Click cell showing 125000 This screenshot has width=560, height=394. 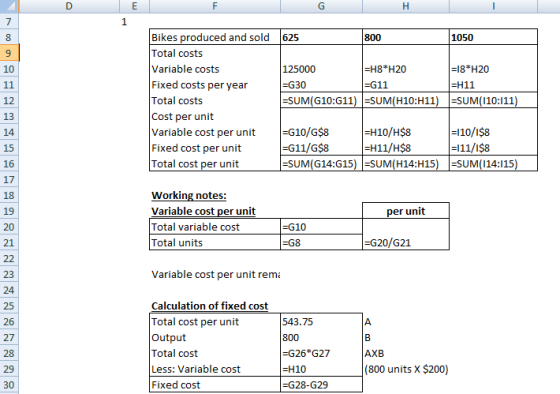[x=321, y=69]
